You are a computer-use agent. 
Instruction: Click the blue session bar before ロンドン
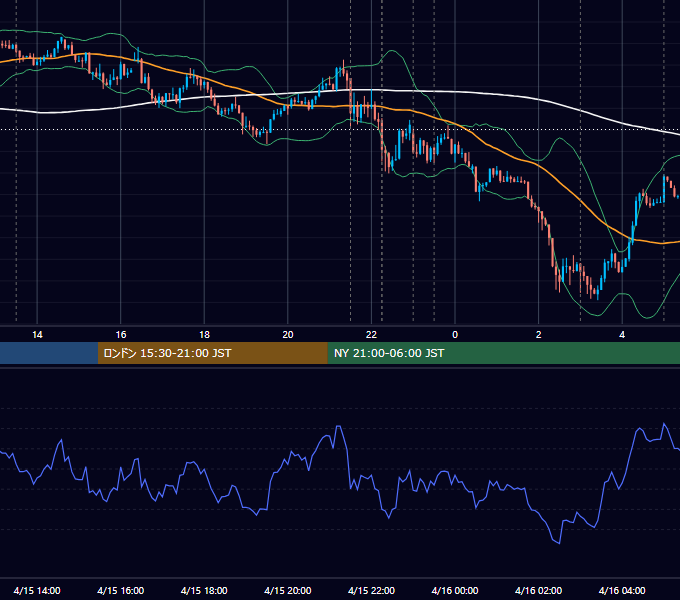[x=49, y=353]
